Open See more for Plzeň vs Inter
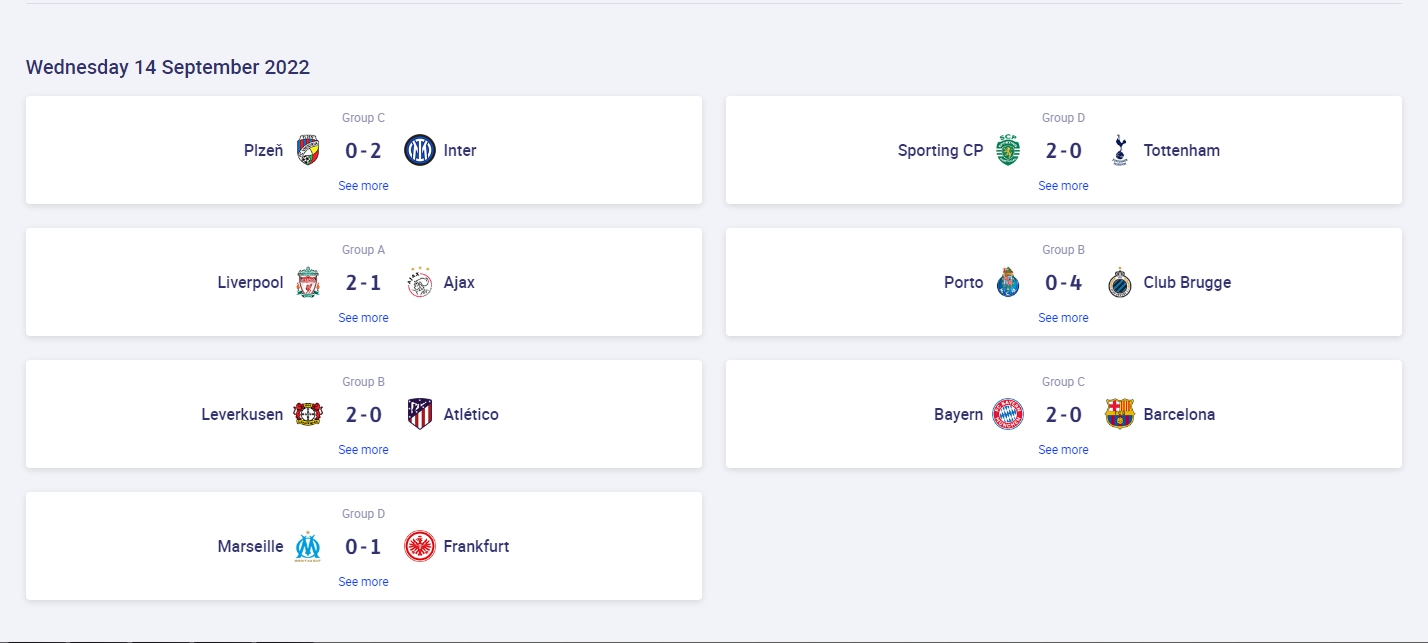The height and width of the screenshot is (643, 1428). (x=363, y=186)
